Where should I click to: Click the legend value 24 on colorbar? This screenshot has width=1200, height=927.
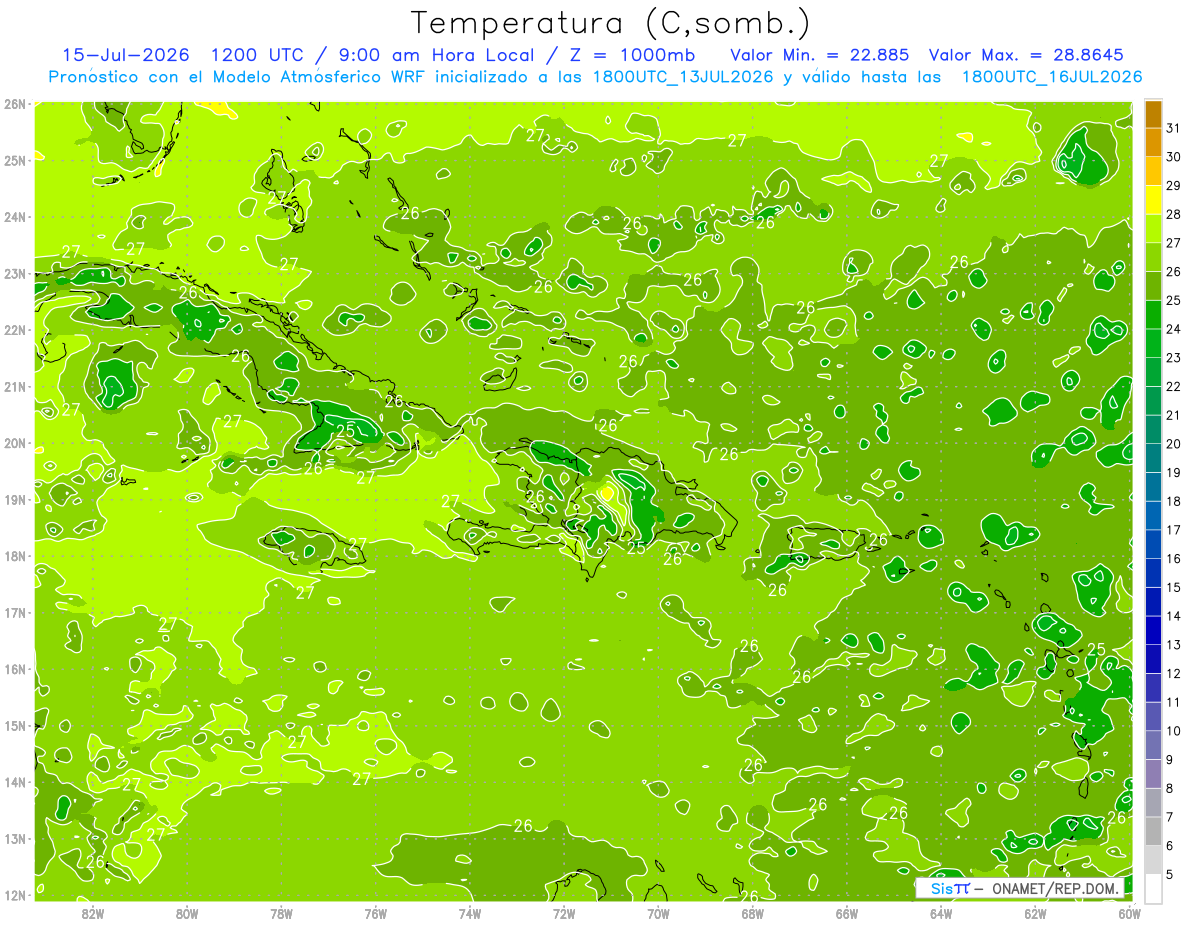pos(1173,329)
